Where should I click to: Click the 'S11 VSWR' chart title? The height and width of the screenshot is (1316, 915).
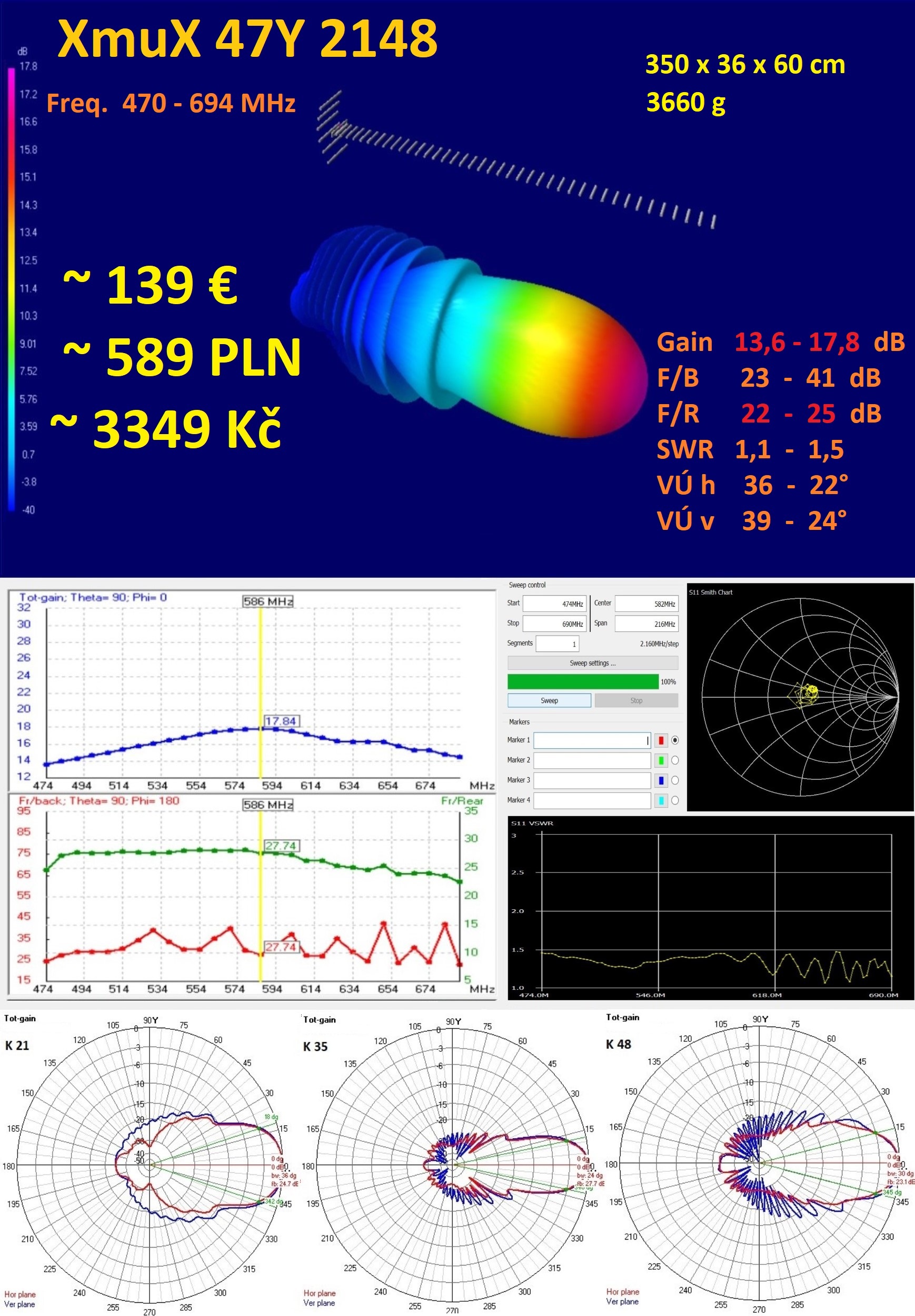[532, 823]
